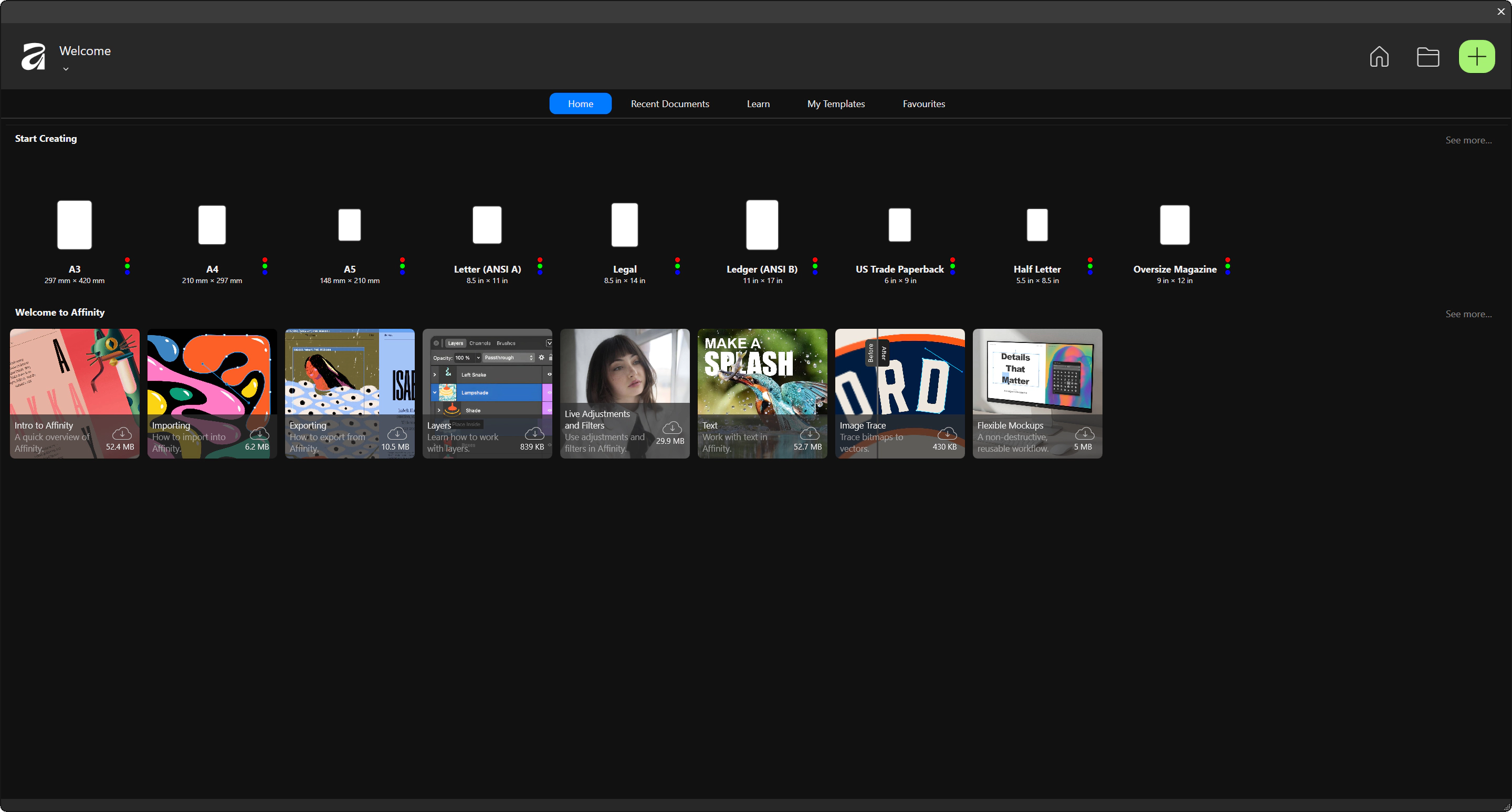
Task: Click the Affinity logo icon
Action: pos(34,57)
